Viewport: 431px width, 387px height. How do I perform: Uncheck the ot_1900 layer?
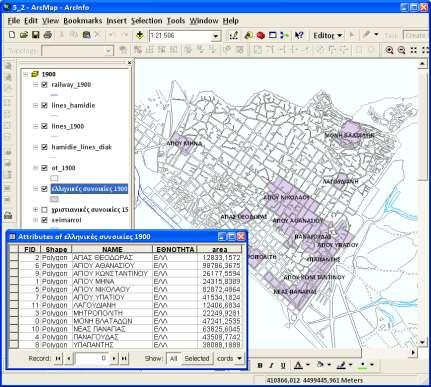click(44, 168)
